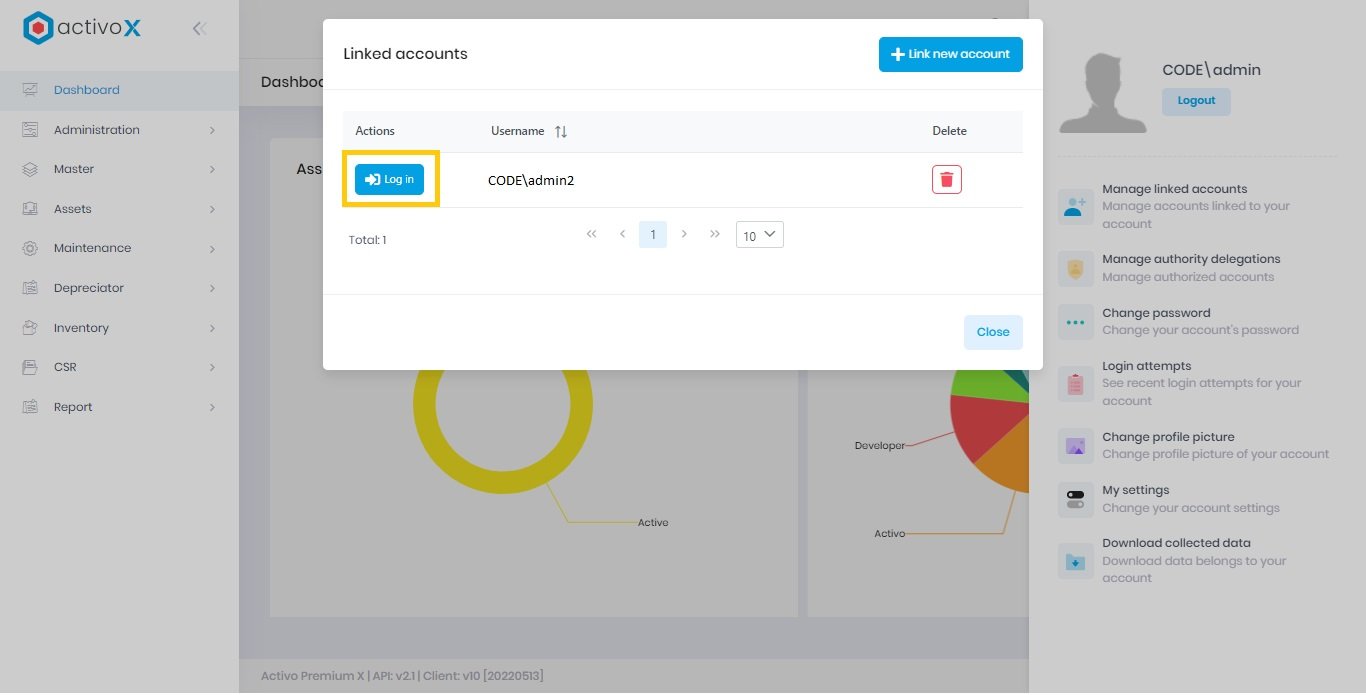The height and width of the screenshot is (695, 1366).
Task: Select Dashboard in the sidebar
Action: [86, 89]
